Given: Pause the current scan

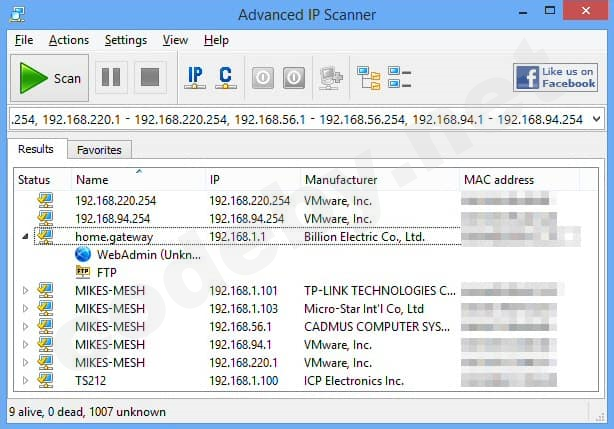Looking at the screenshot, I should pos(111,77).
